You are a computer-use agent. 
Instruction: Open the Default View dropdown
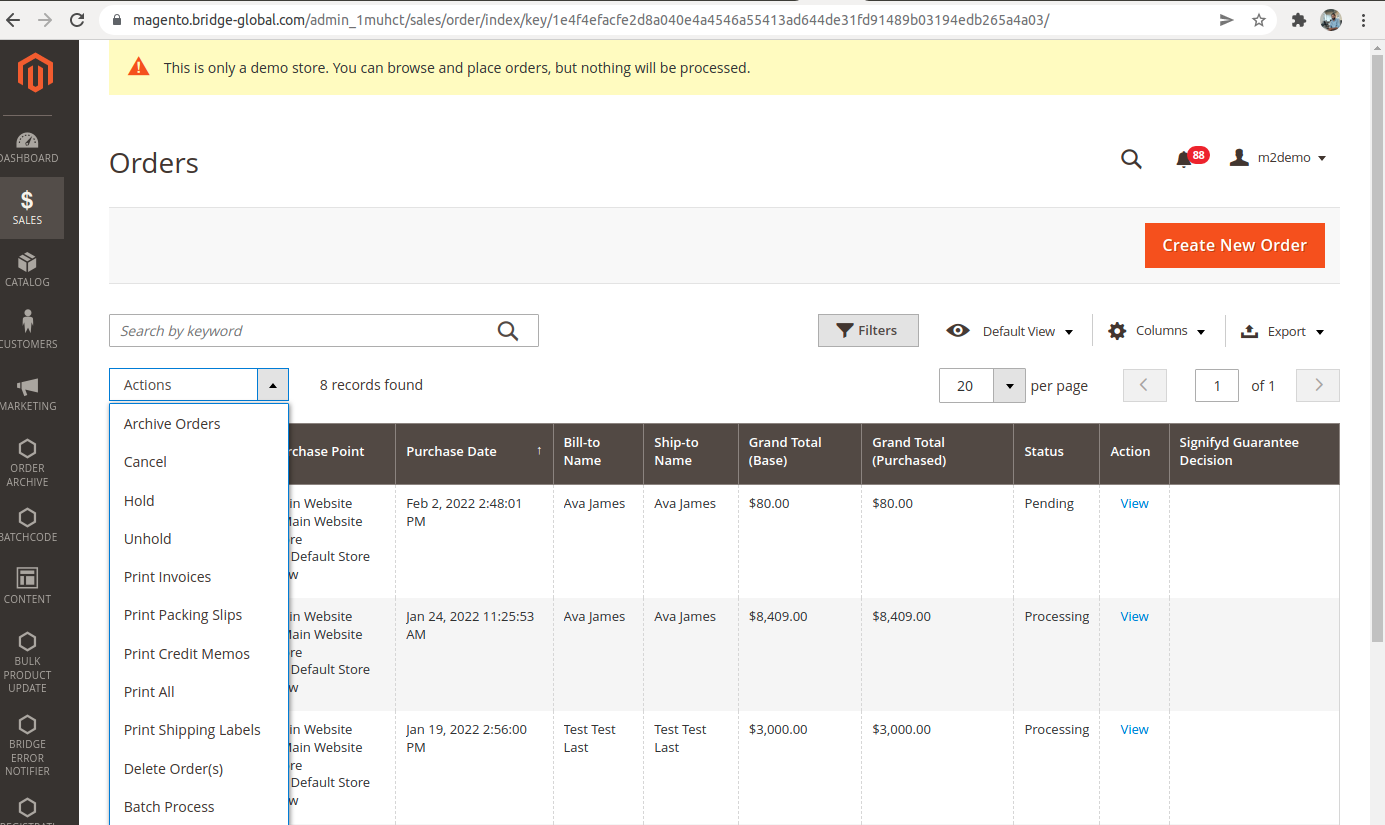coord(1010,331)
